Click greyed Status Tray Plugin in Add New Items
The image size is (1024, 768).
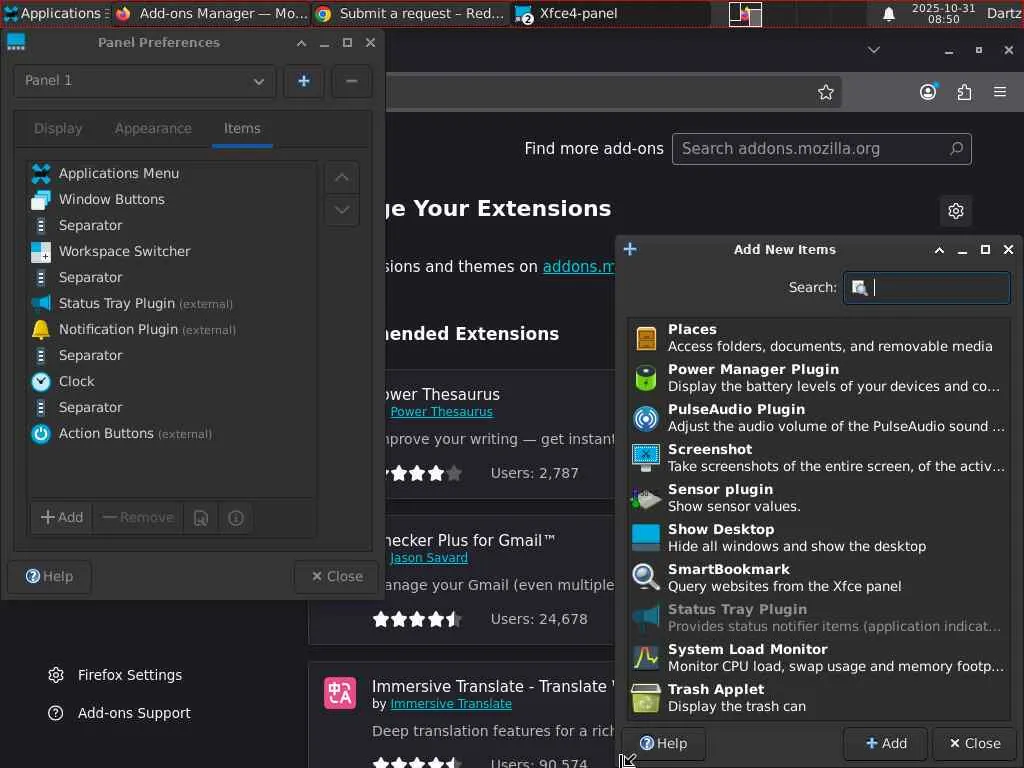click(818, 618)
